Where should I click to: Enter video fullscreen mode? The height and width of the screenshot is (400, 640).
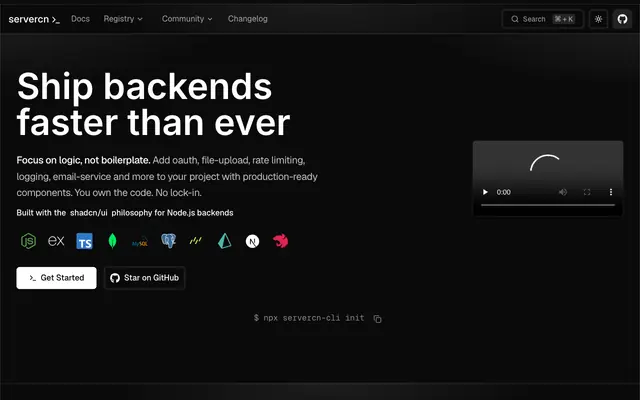(587, 192)
